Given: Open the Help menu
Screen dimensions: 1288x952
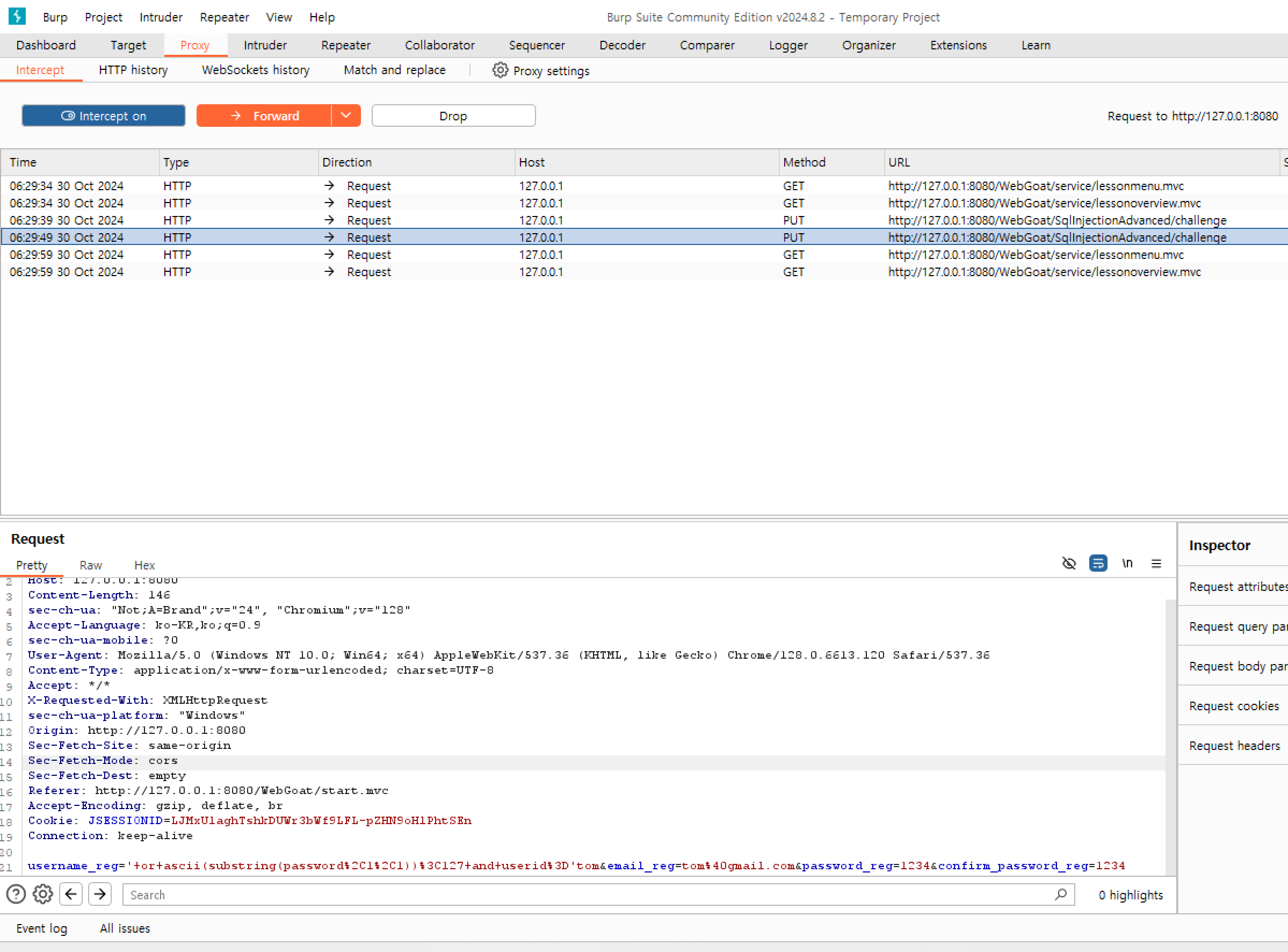Looking at the screenshot, I should pyautogui.click(x=322, y=17).
